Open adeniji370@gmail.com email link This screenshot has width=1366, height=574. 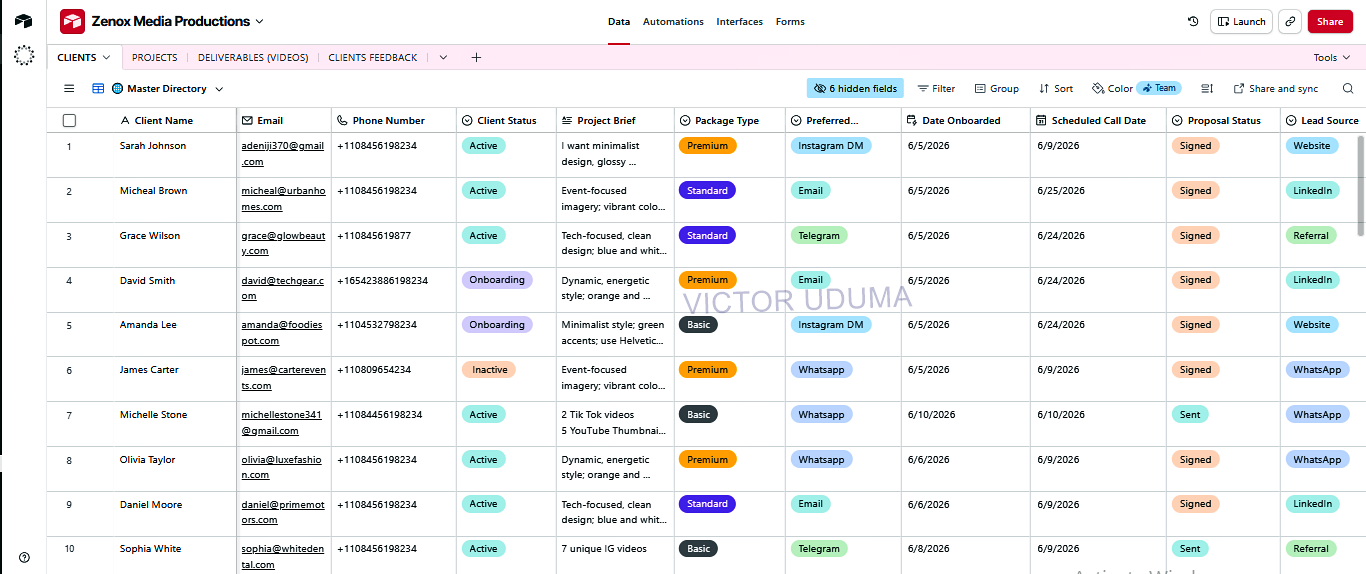pos(282,153)
